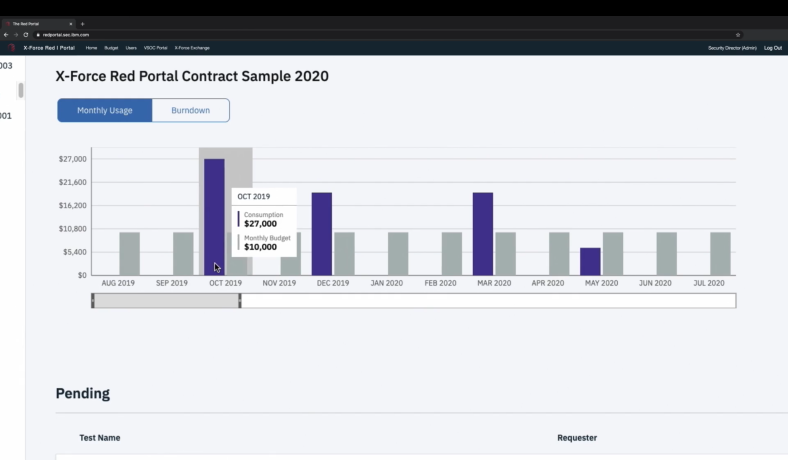This screenshot has width=788, height=460.
Task: Click the DEC 2019 purple consumption bar
Action: point(322,234)
